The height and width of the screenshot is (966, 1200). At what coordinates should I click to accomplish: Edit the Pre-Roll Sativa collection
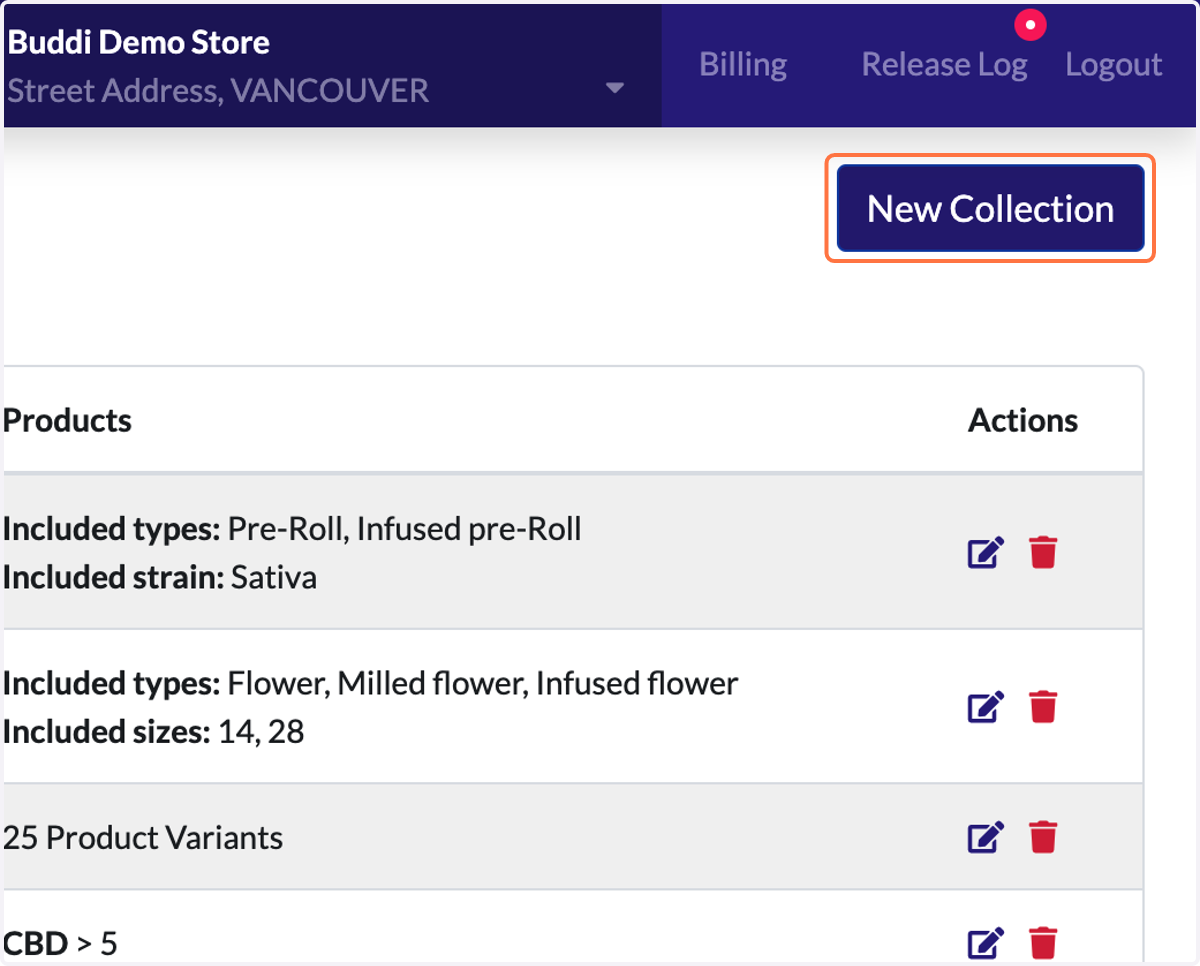pyautogui.click(x=985, y=553)
